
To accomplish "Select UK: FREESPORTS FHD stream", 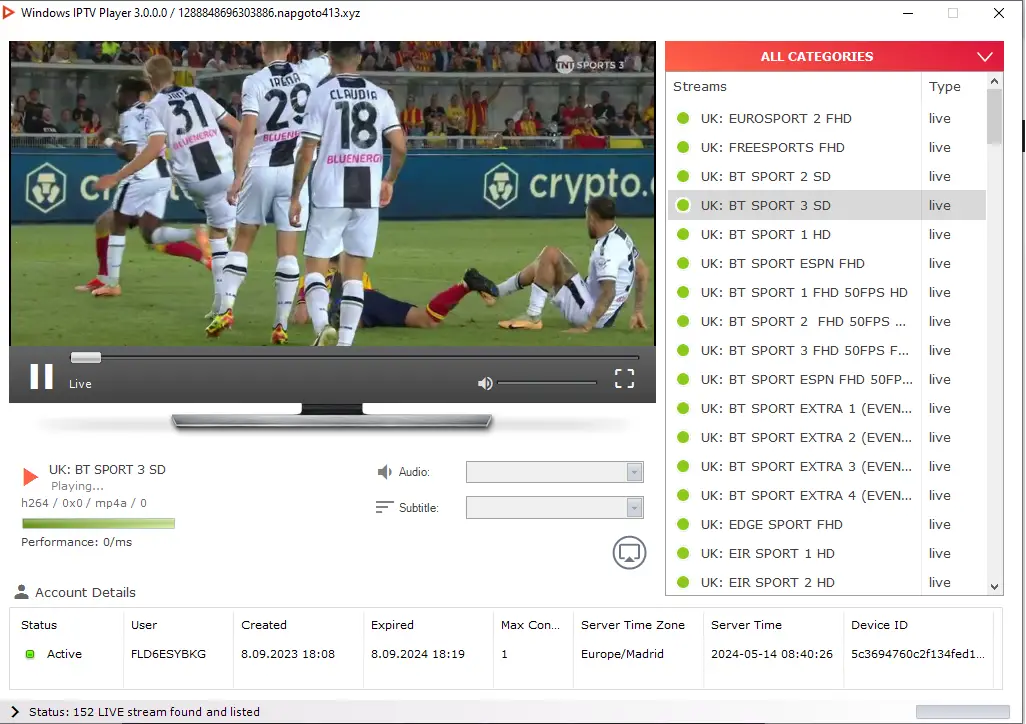I will (826, 147).
